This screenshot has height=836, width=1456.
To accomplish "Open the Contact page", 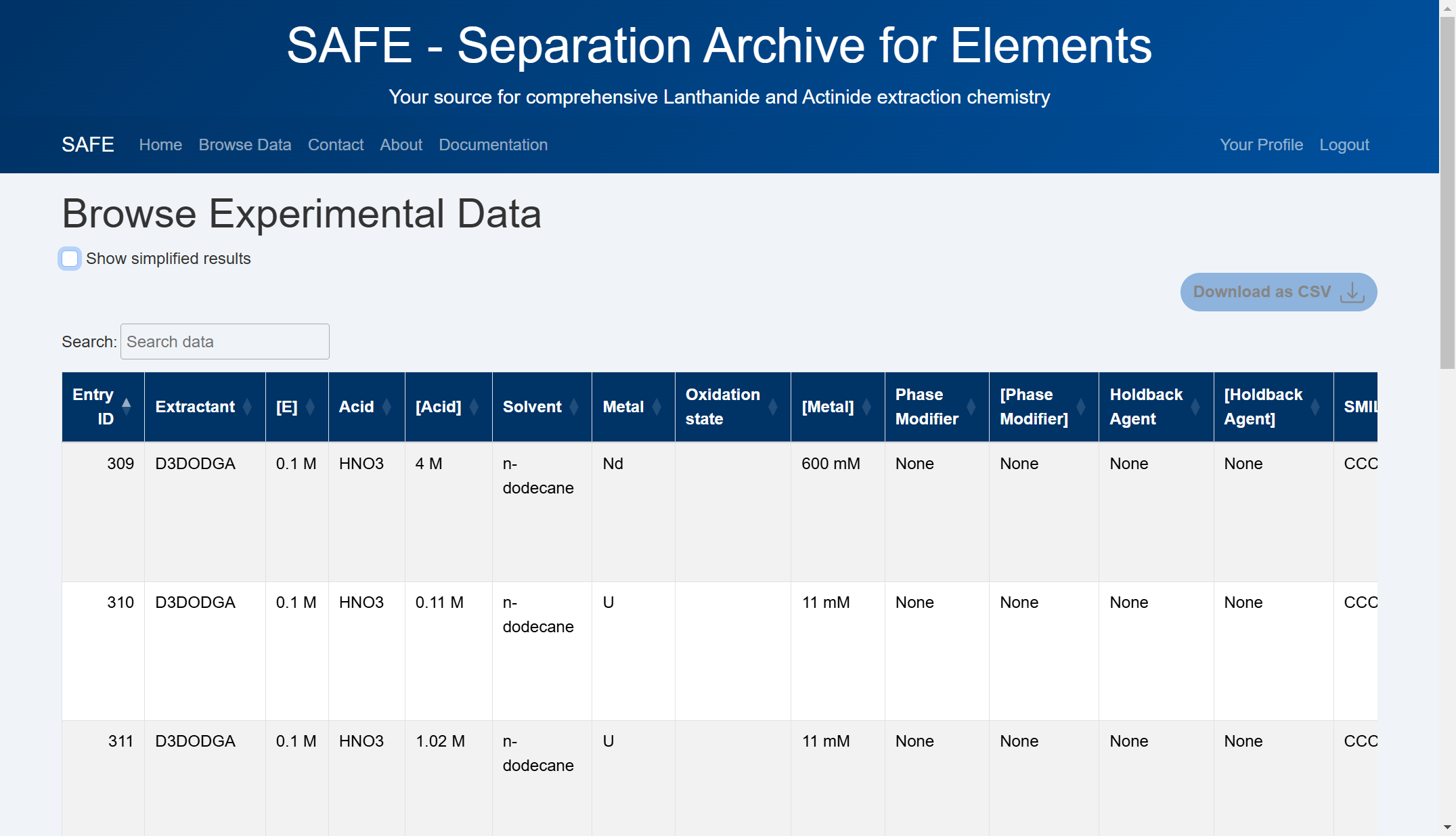I will [x=336, y=145].
